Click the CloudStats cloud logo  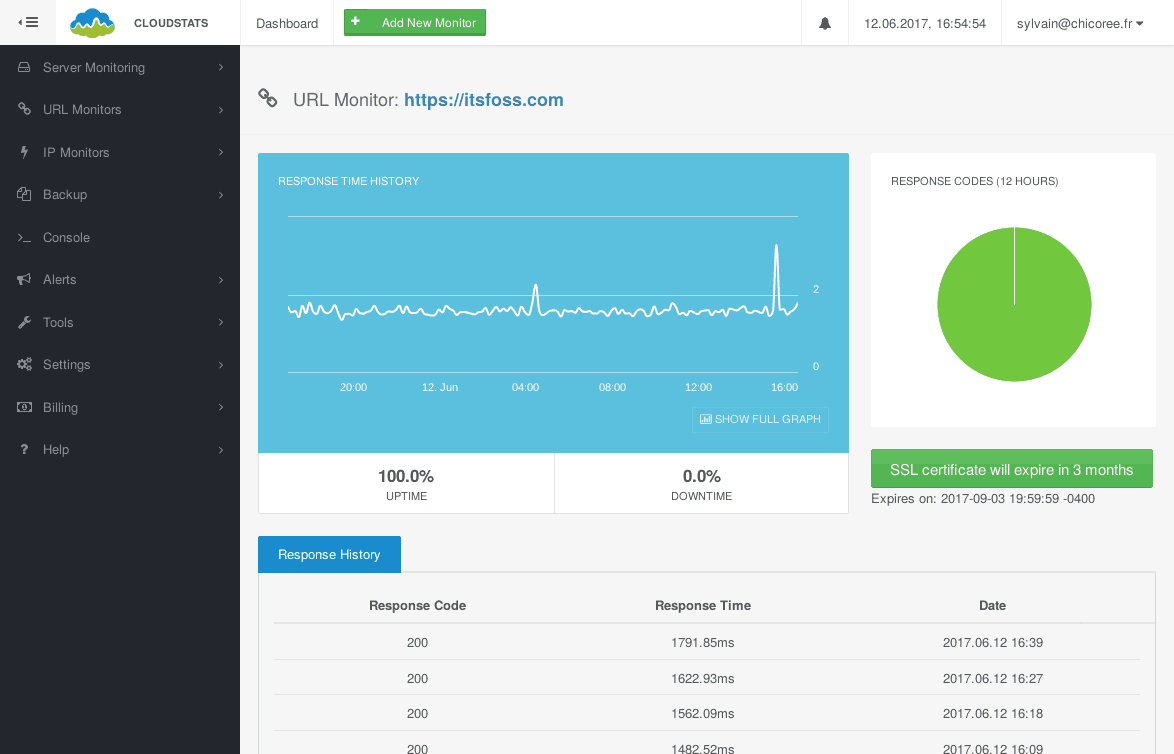coord(92,23)
